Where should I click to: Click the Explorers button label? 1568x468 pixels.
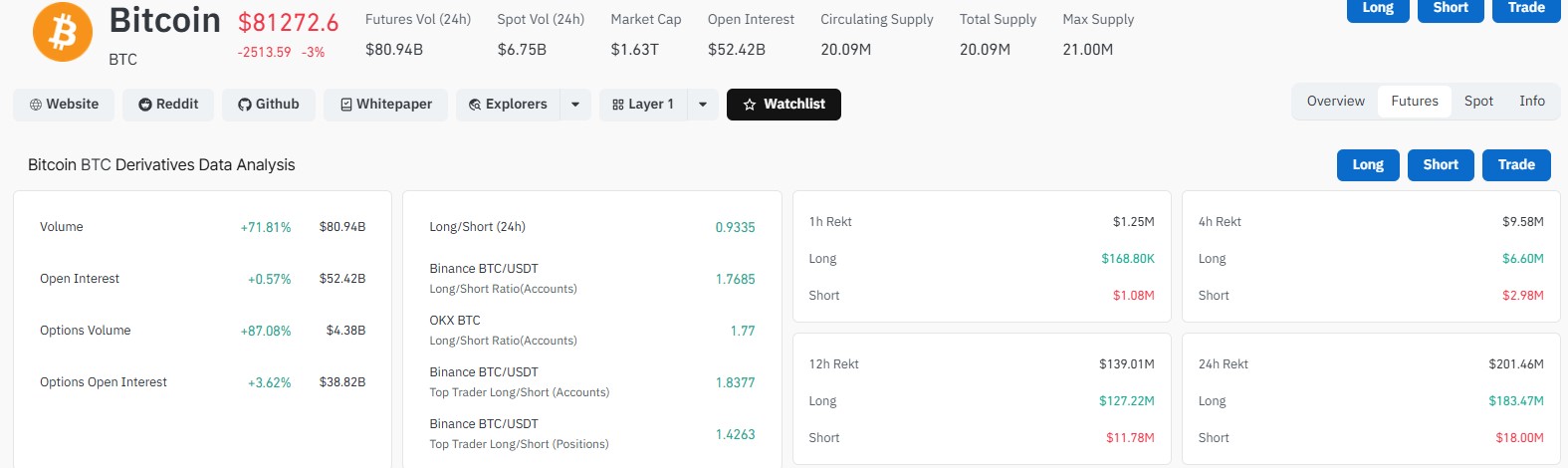(516, 105)
